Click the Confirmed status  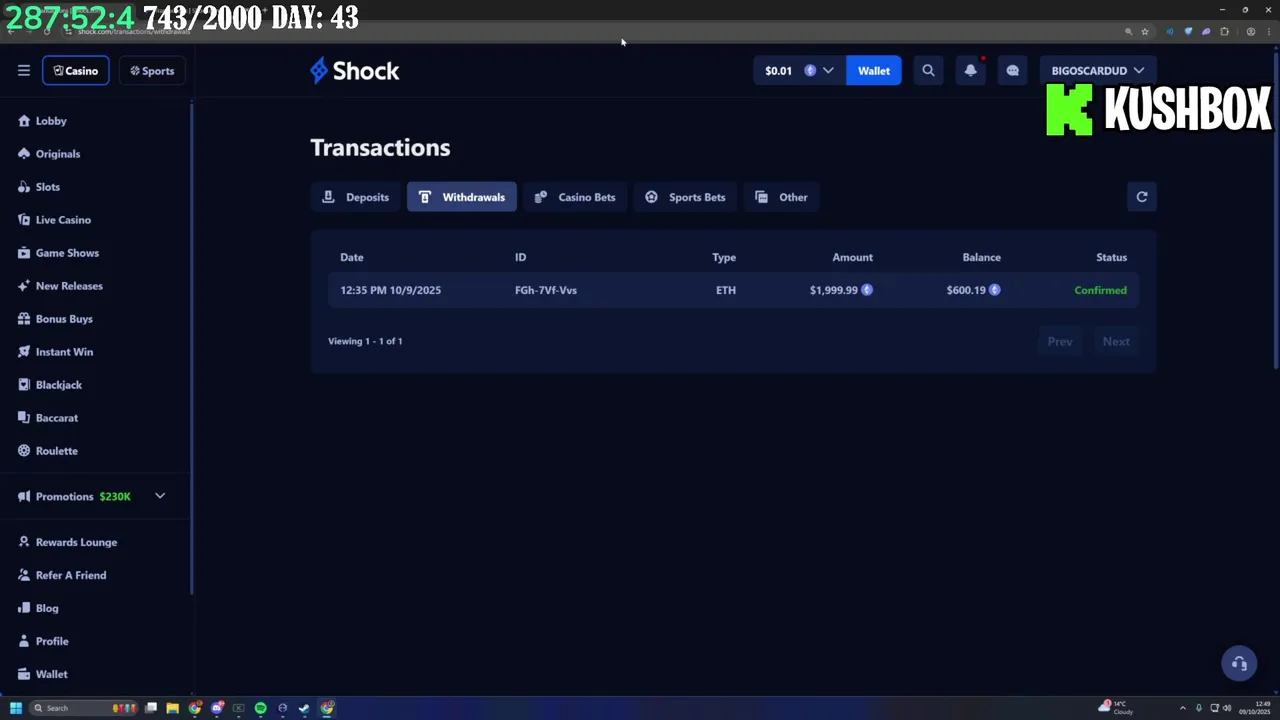1100,290
